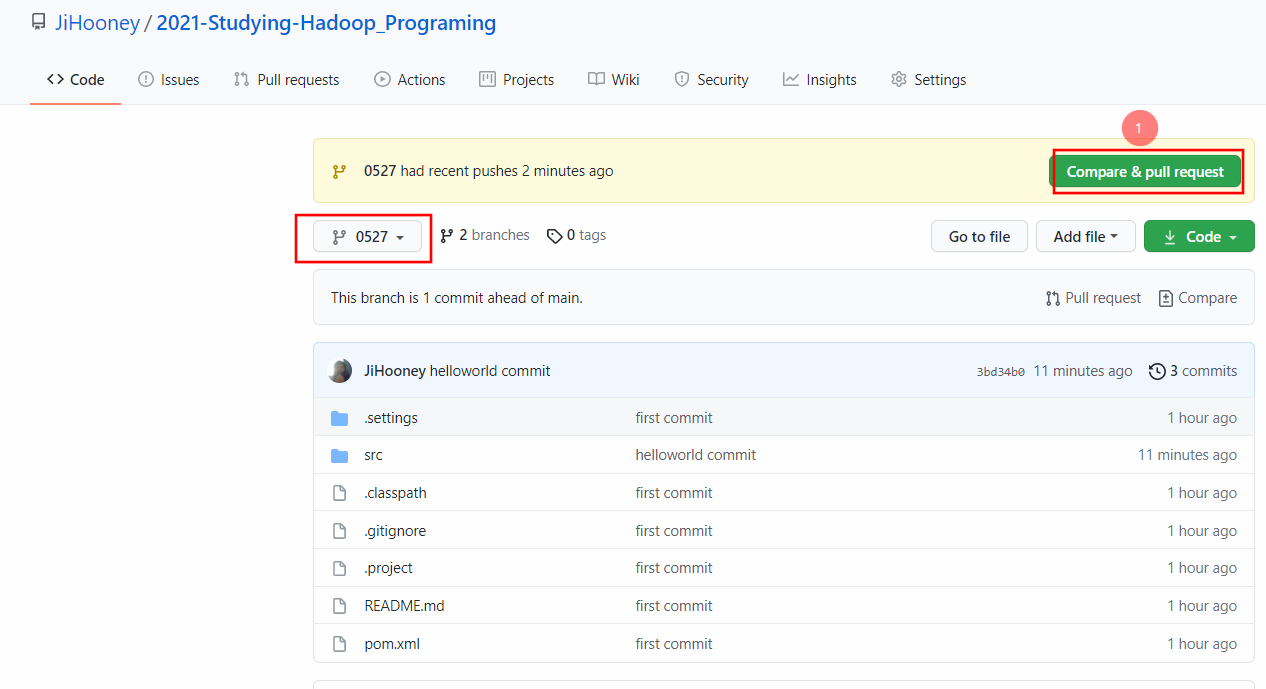View the 3 commits history link
The width and height of the screenshot is (1266, 689).
(x=1193, y=371)
